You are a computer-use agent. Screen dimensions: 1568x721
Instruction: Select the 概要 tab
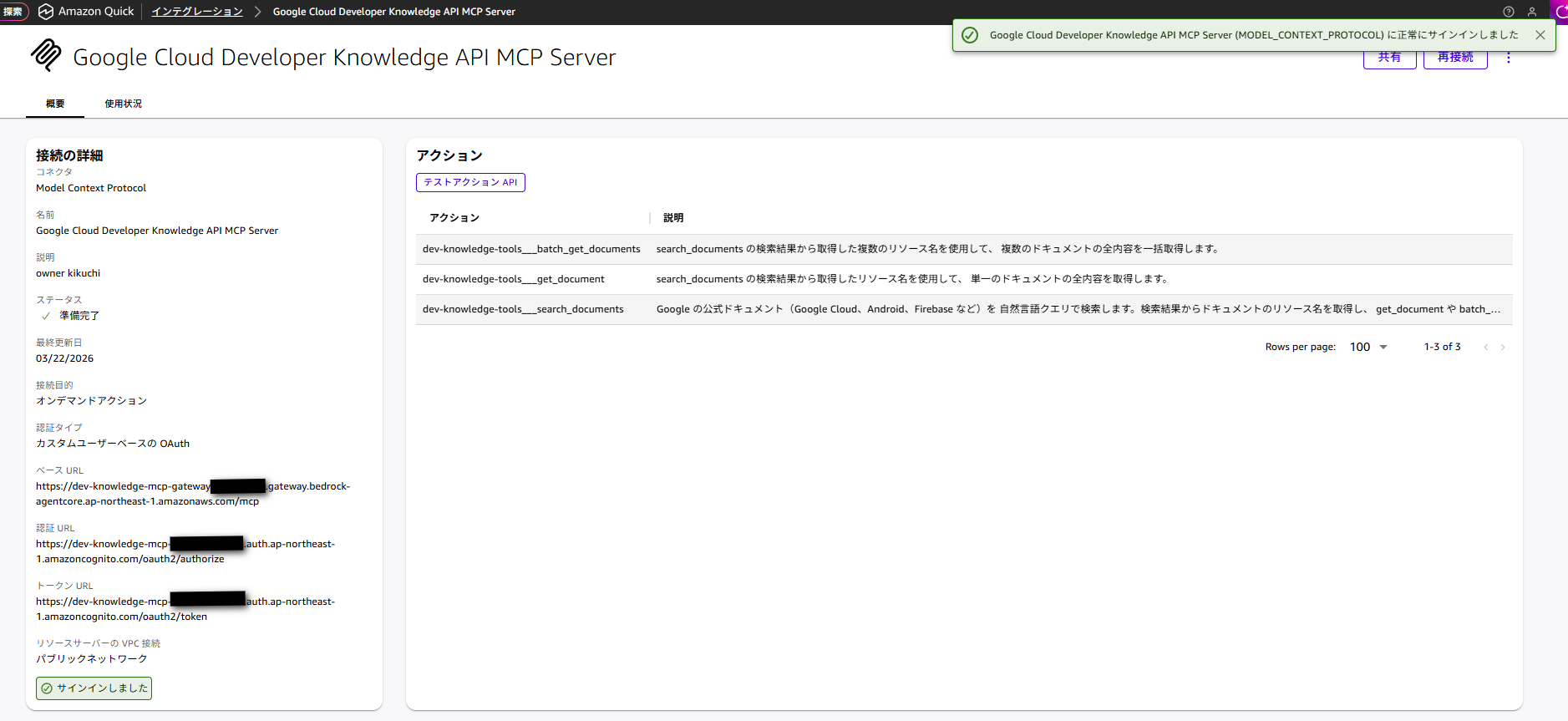pyautogui.click(x=55, y=104)
